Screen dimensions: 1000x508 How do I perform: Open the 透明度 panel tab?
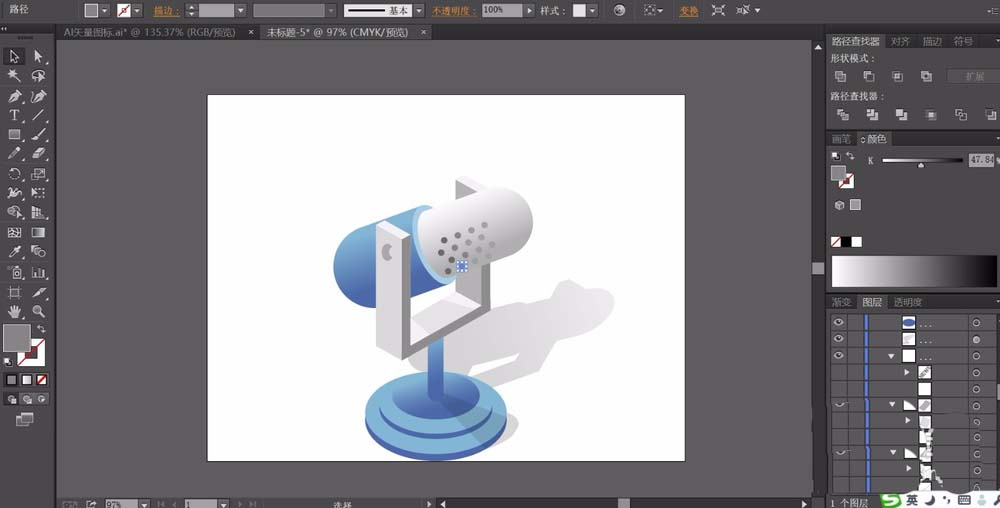908,302
